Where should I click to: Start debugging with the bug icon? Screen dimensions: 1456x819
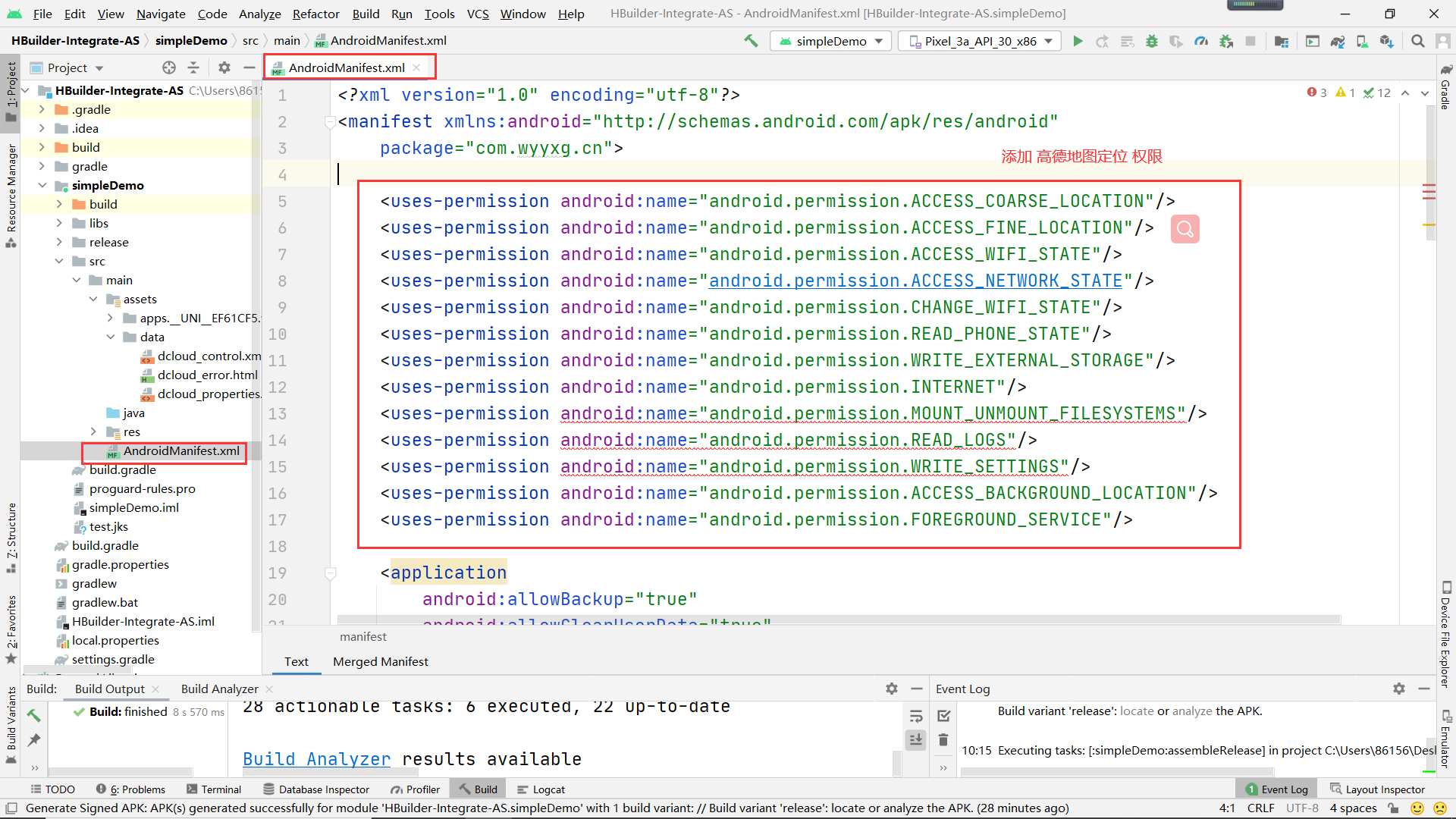tap(1151, 41)
